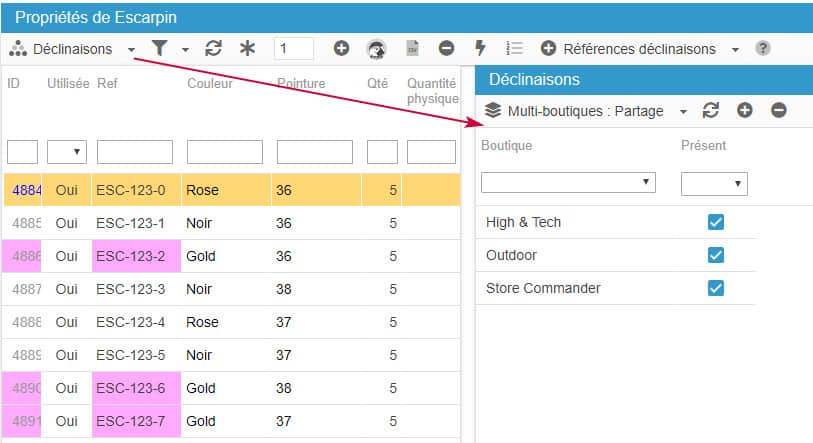Image resolution: width=813 pixels, height=443 pixels.
Task: Click the numbered list icon in toolbar
Action: coord(515,48)
